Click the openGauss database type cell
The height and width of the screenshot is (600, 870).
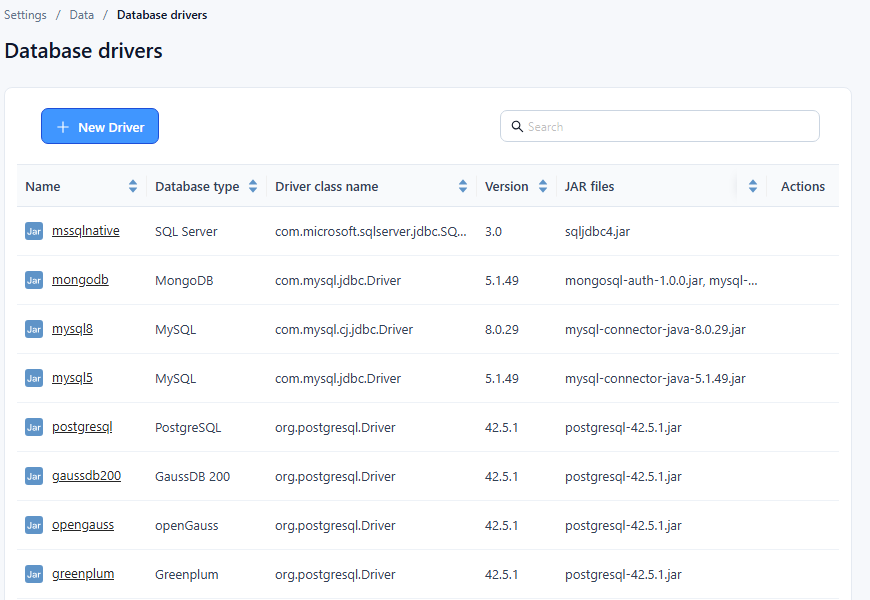tap(186, 525)
